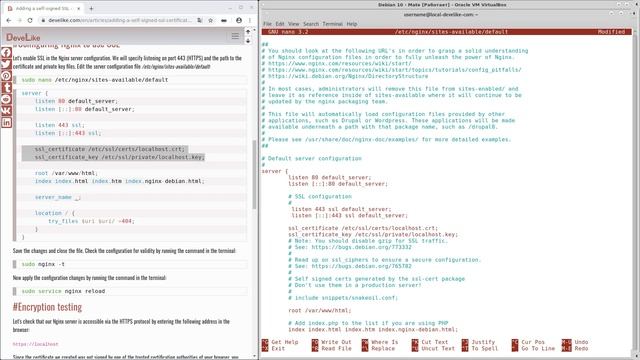Click highlighted 'ssl_certificate_key' line in article
Viewport: 640px width, 360px height.
pos(120,157)
